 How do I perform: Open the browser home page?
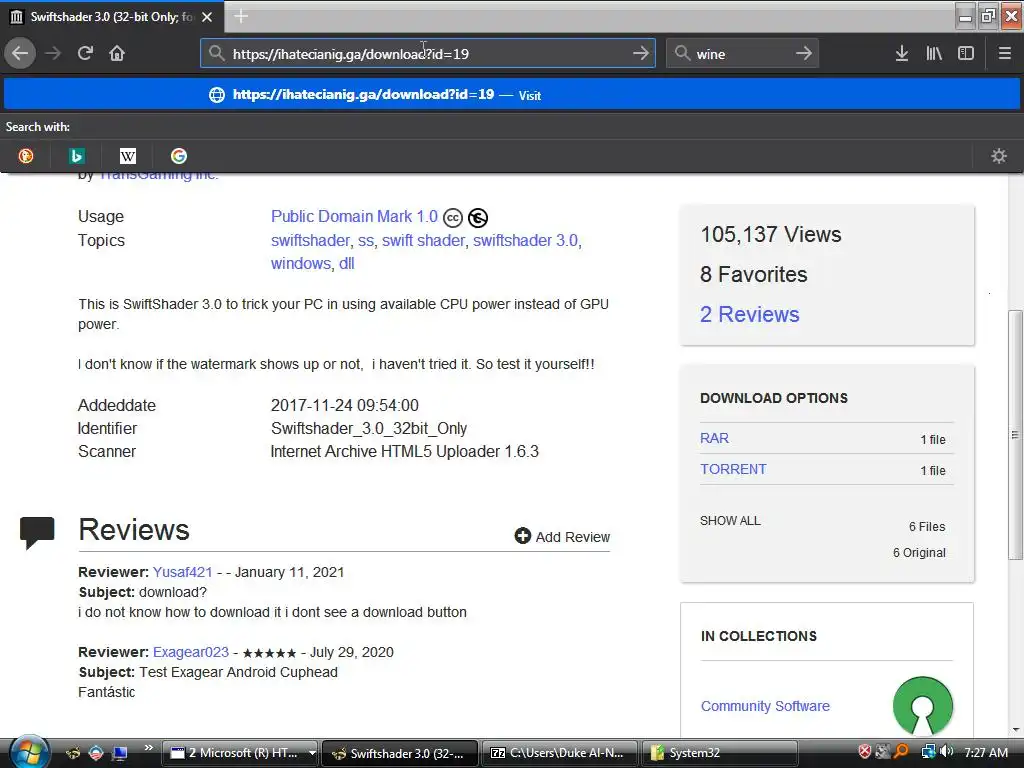tap(117, 54)
